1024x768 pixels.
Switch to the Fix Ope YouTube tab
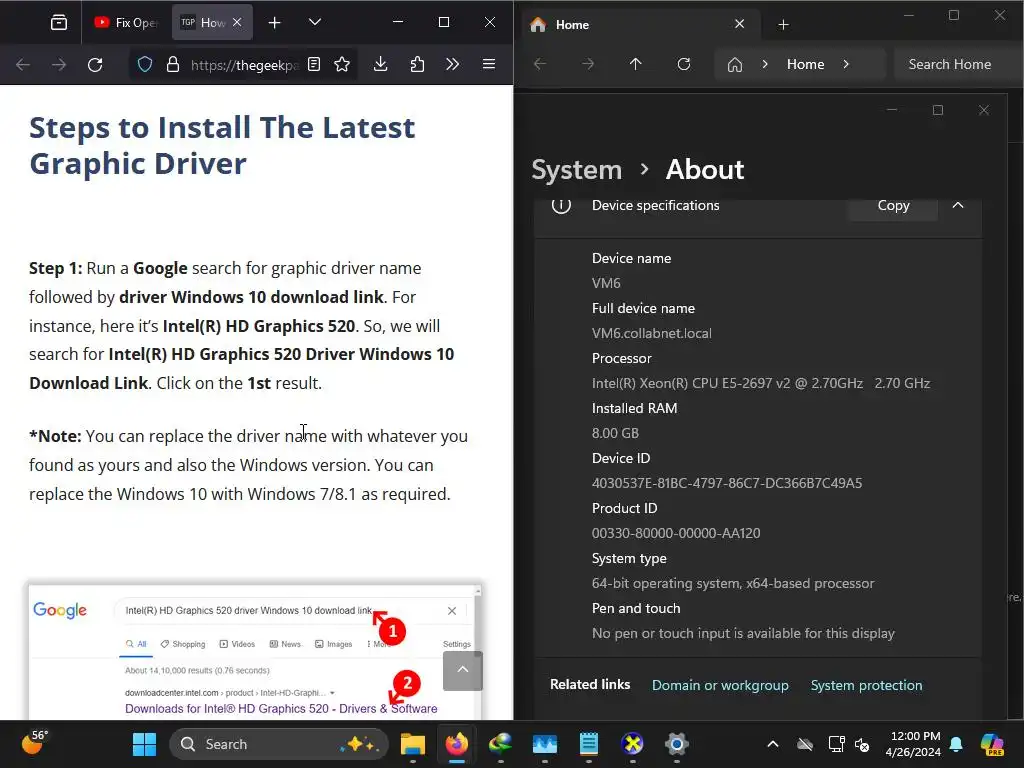[x=127, y=23]
